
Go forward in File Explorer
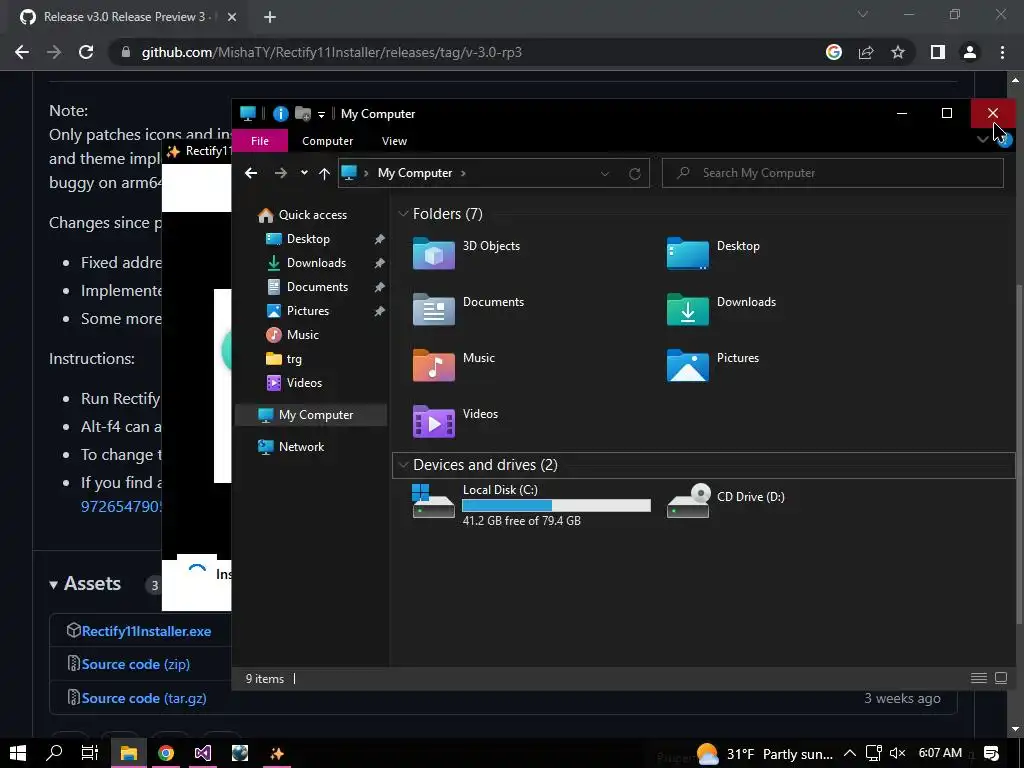pyautogui.click(x=281, y=173)
